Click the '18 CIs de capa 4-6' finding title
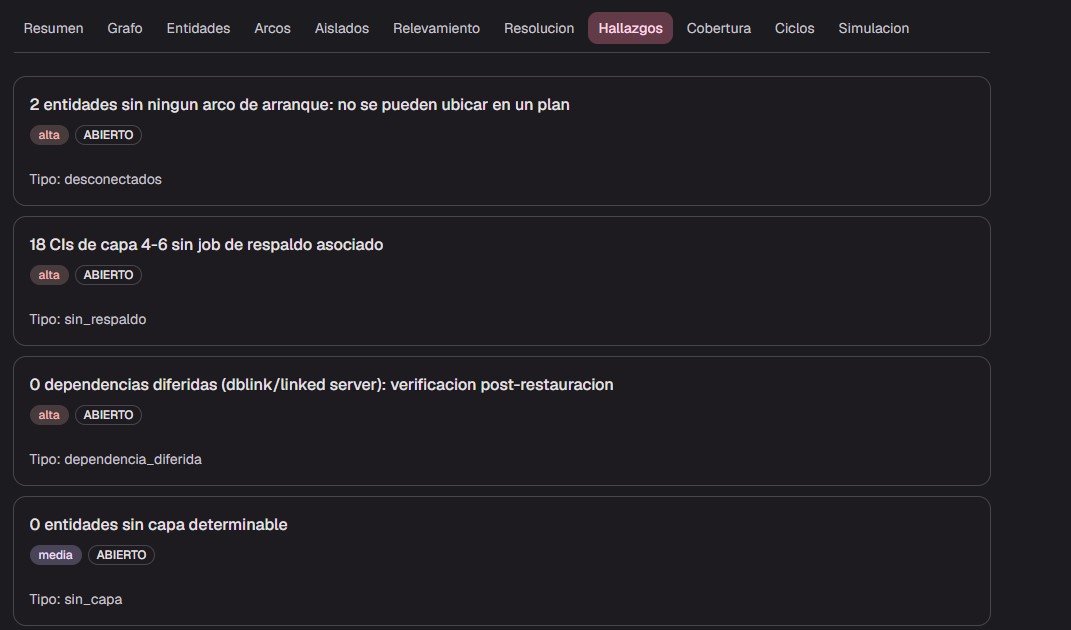Screen dimensions: 1071x630 pyautogui.click(x=206, y=245)
